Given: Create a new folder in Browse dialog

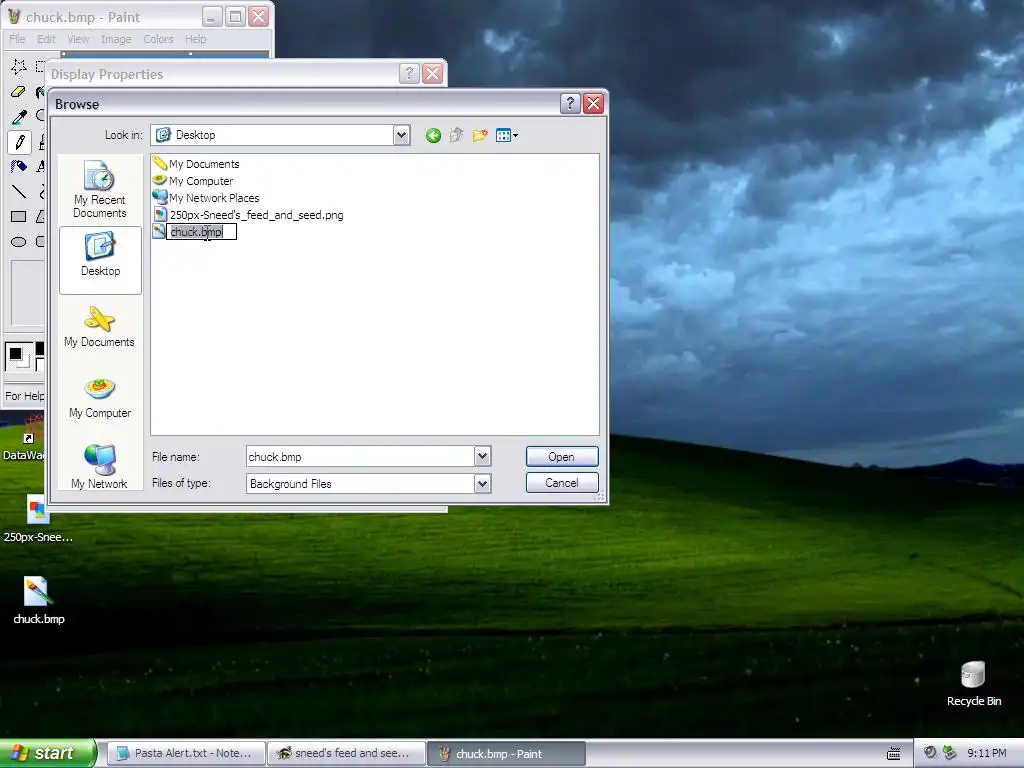Looking at the screenshot, I should [480, 135].
